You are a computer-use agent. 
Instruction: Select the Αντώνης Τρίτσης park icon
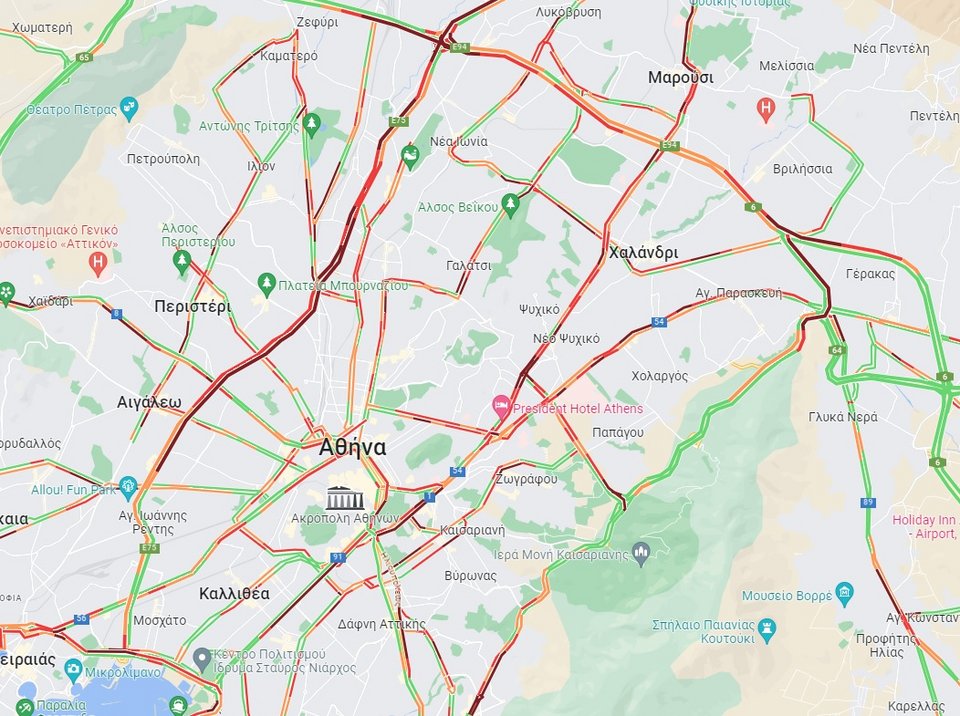click(312, 124)
